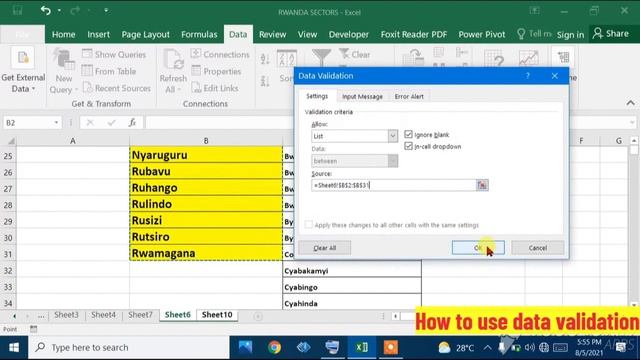Click the Filter funnel icon
The height and width of the screenshot is (360, 640).
[x=321, y=57]
